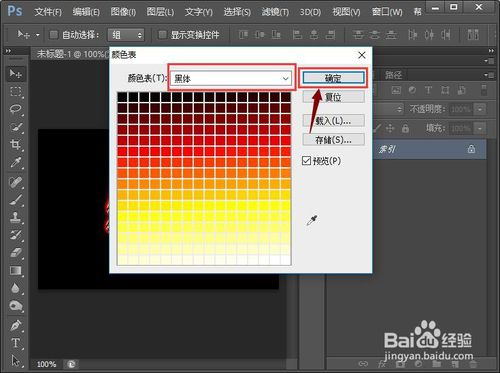Switch to the 路径 tab
This screenshot has height=373, width=500.
(x=394, y=75)
